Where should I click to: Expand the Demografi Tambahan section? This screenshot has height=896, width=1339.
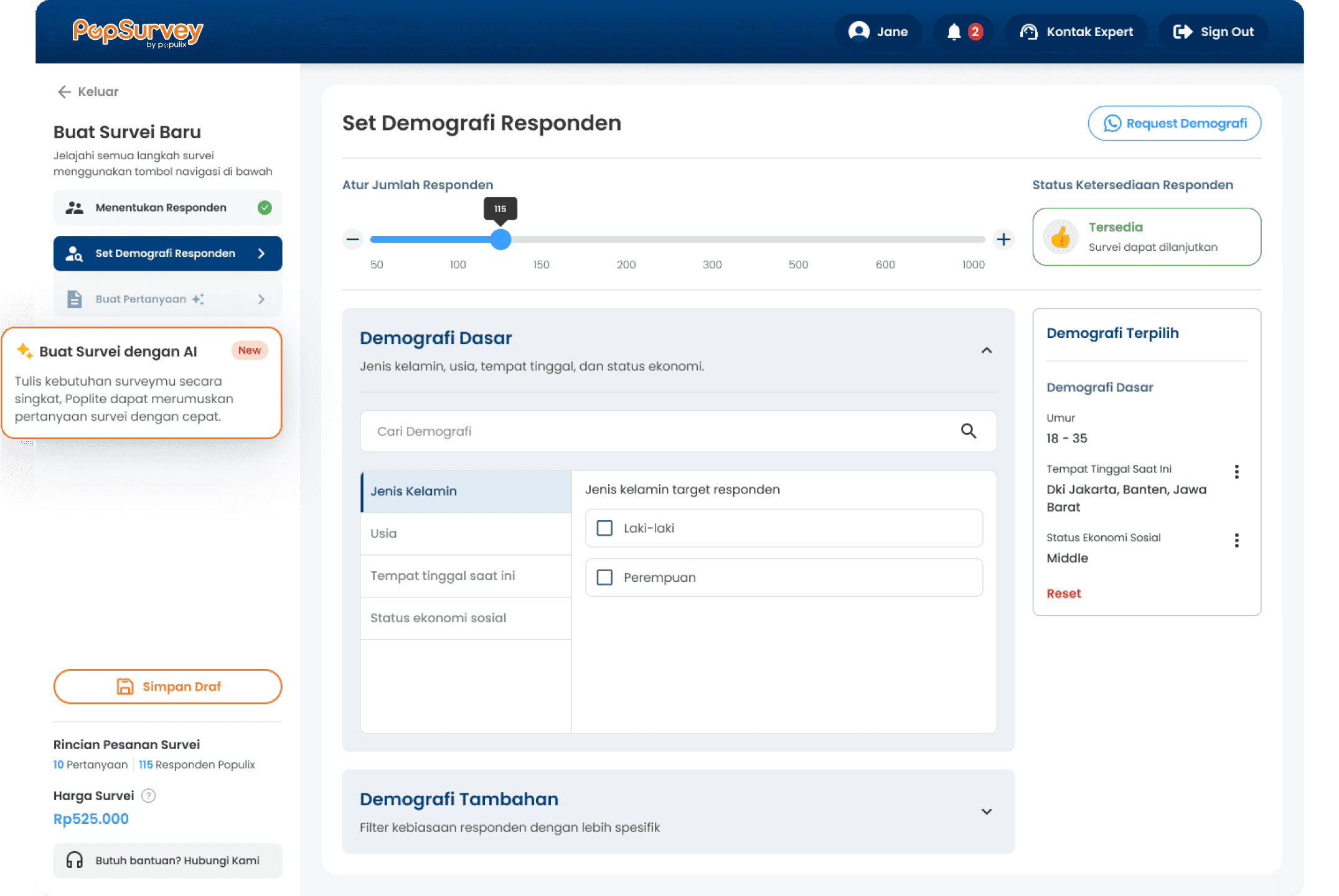point(986,811)
